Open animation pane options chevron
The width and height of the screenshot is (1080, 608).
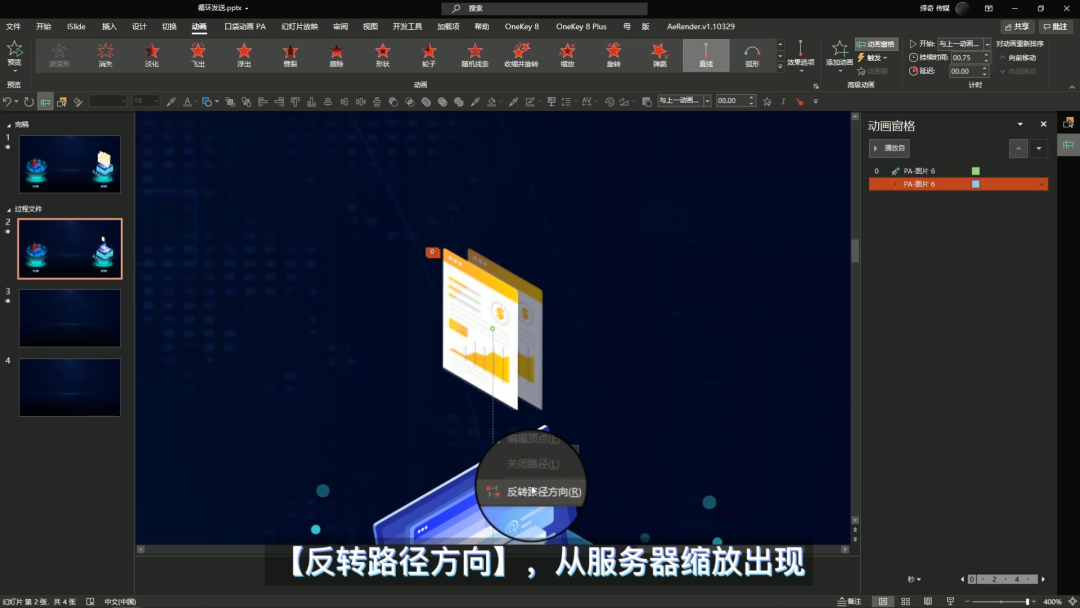pyautogui.click(x=1020, y=125)
